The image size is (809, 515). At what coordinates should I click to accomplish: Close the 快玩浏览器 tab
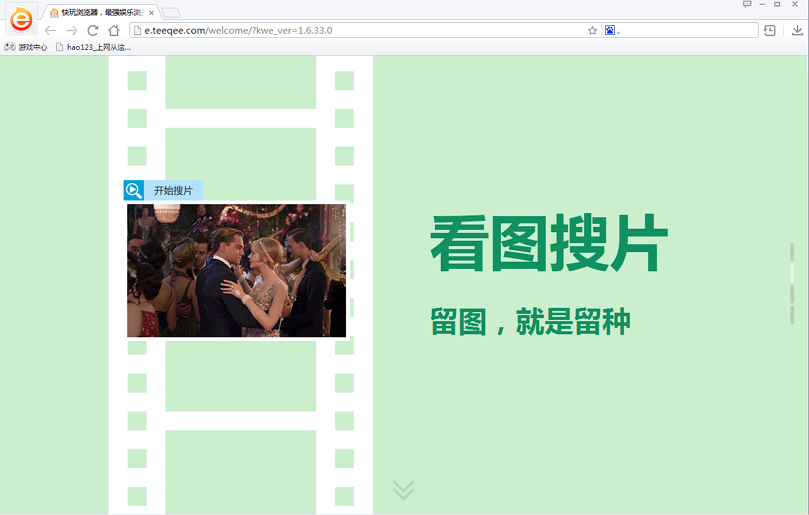tap(151, 13)
